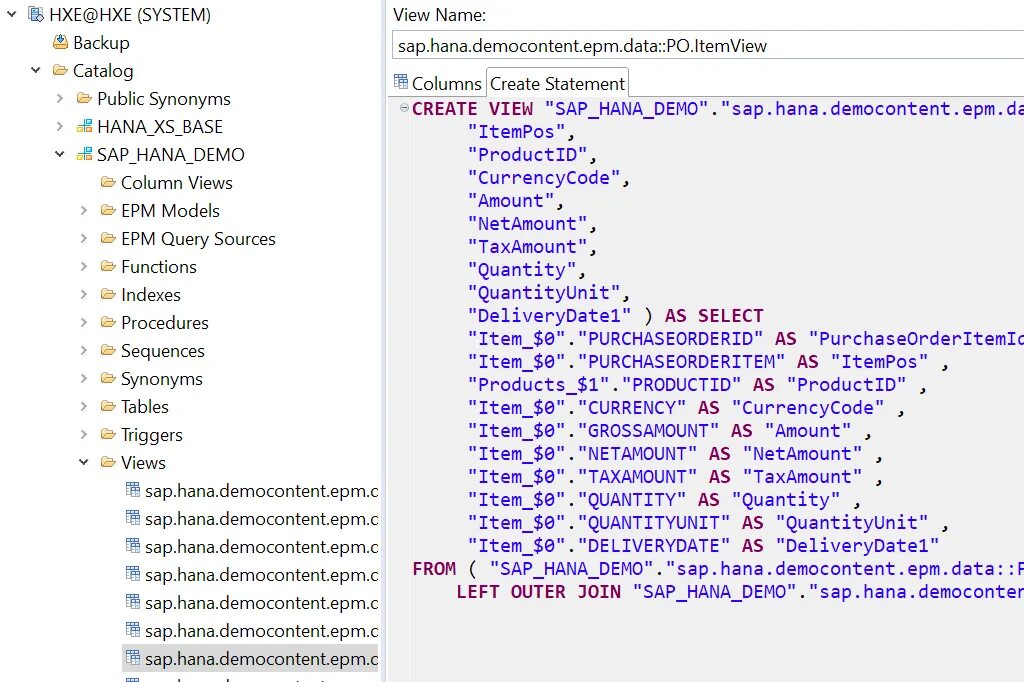Screen dimensions: 1024x682
Task: Open the Create Statement tab
Action: click(557, 84)
